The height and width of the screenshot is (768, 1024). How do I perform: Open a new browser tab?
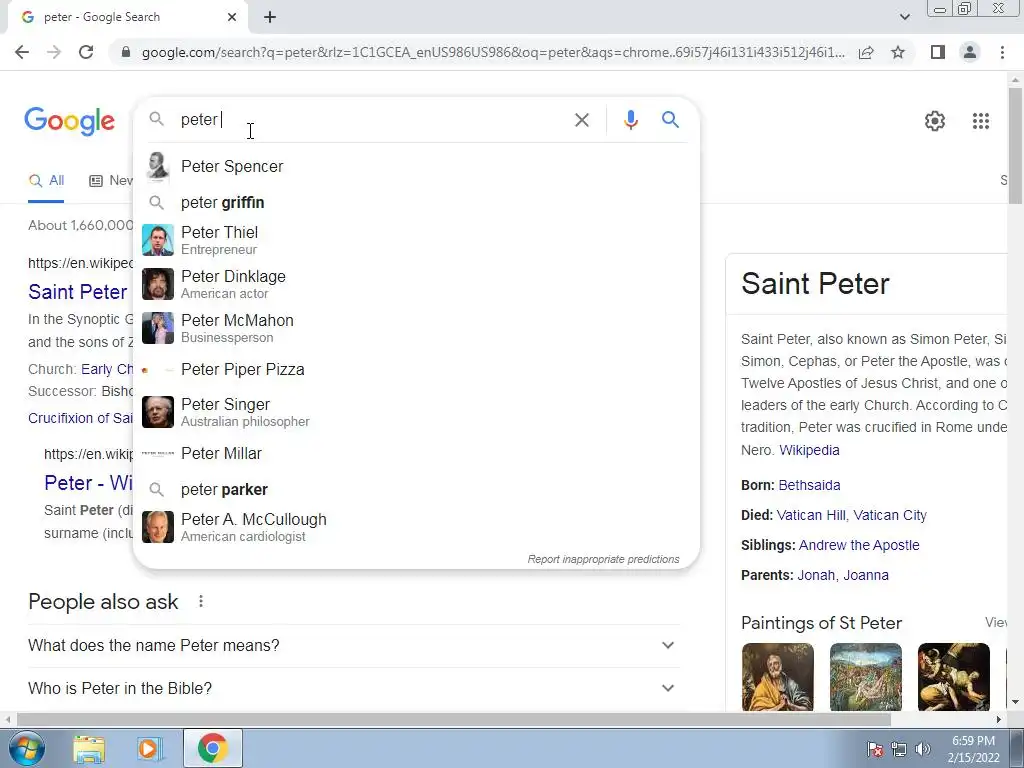click(270, 17)
